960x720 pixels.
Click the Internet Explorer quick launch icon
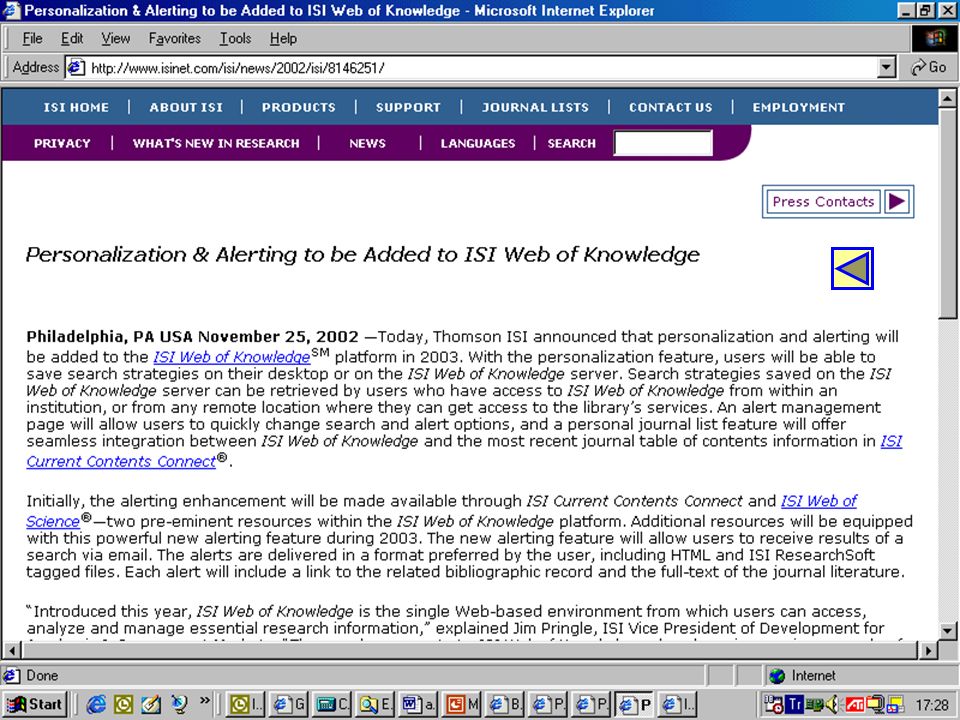[96, 704]
